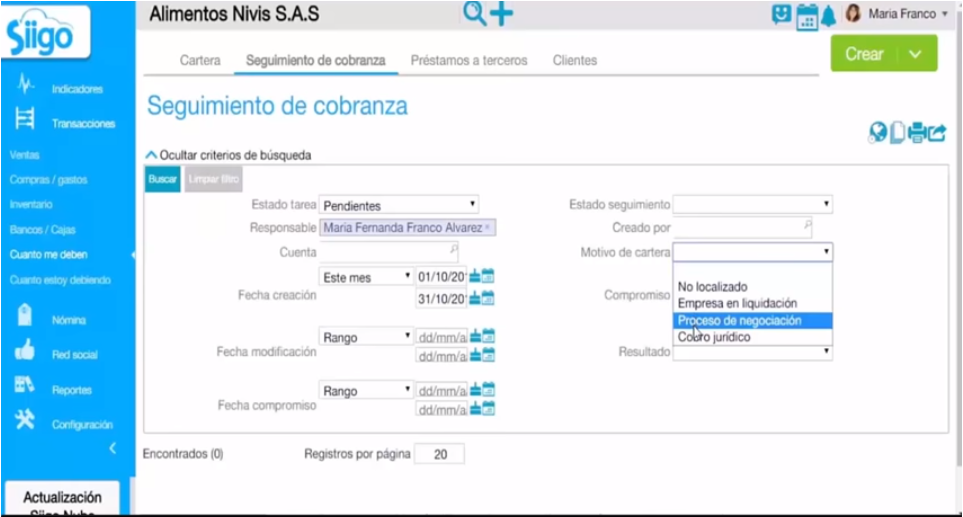The width and height of the screenshot is (963, 517).
Task: Open Configuración tools icon in sidebar
Action: click(25, 420)
